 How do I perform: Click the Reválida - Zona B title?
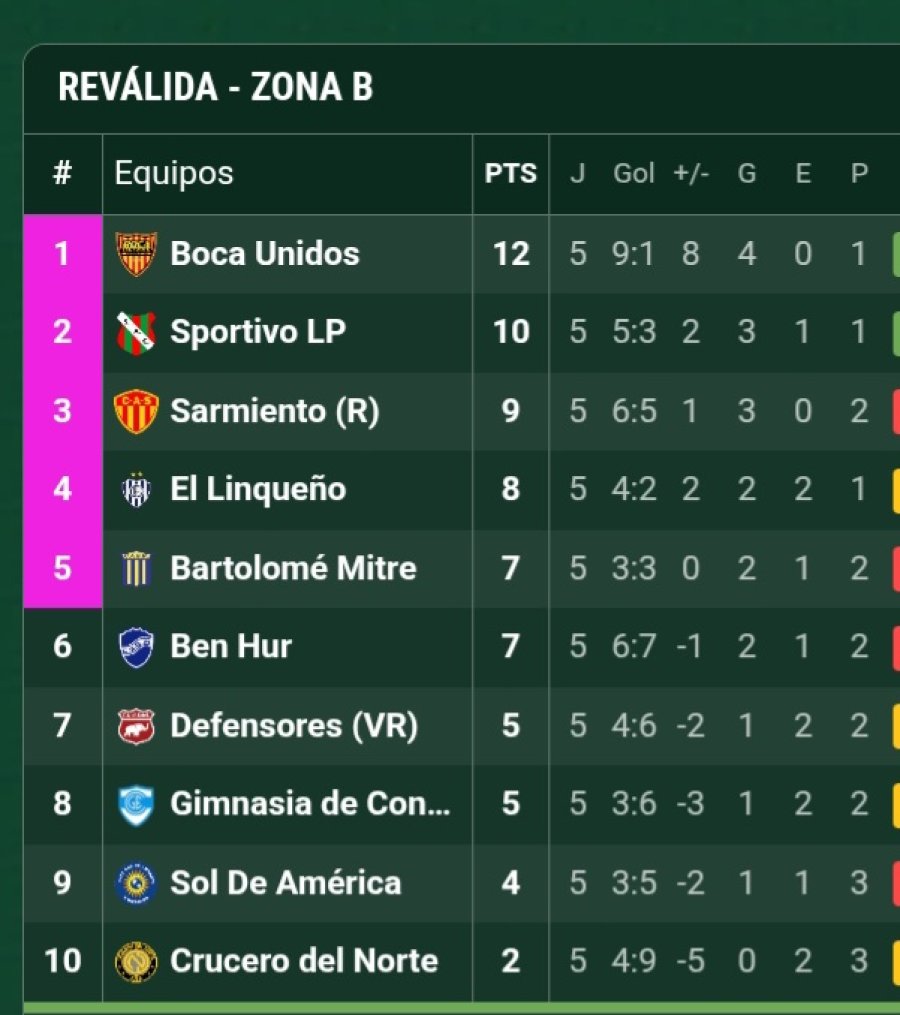click(215, 88)
